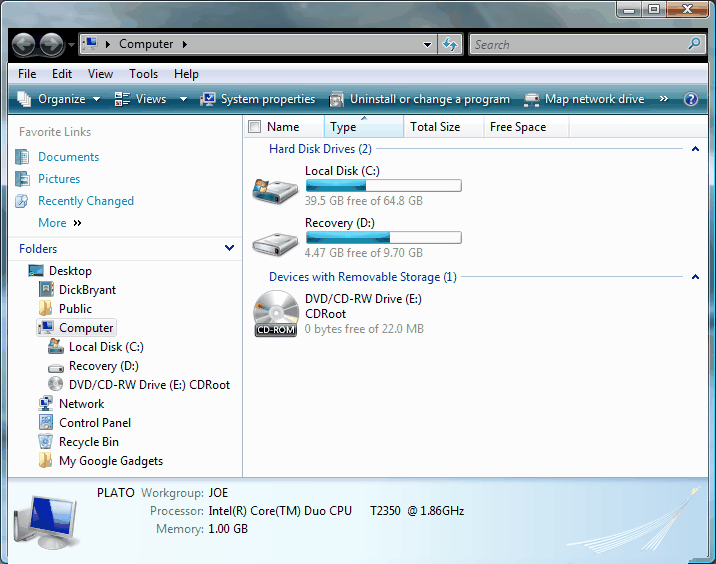This screenshot has width=716, height=564.
Task: Click System properties
Action: pyautogui.click(x=258, y=99)
